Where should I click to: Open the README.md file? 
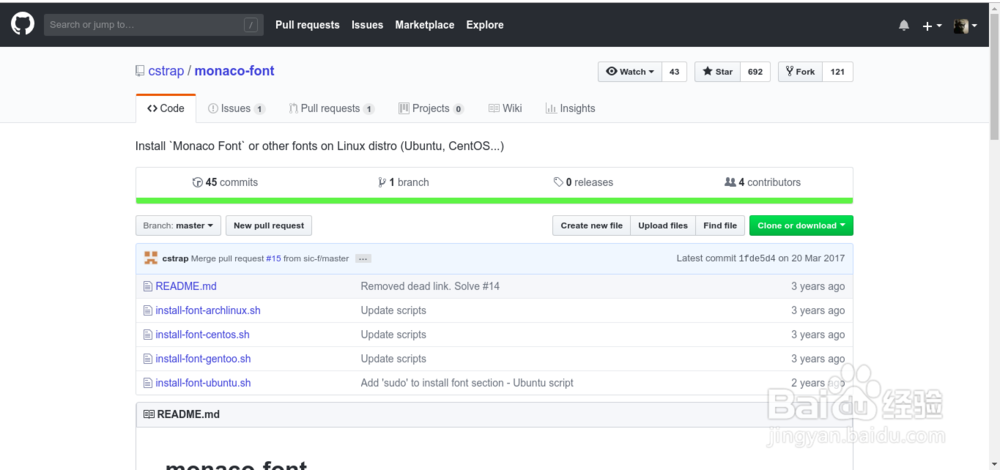click(x=186, y=286)
